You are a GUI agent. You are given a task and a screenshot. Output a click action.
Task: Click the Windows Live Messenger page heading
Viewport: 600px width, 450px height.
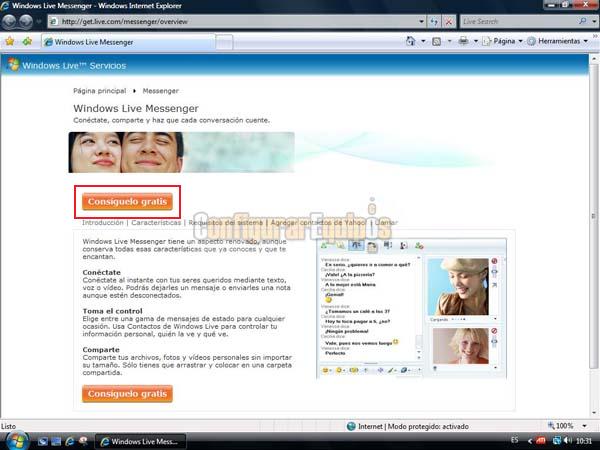click(x=136, y=108)
